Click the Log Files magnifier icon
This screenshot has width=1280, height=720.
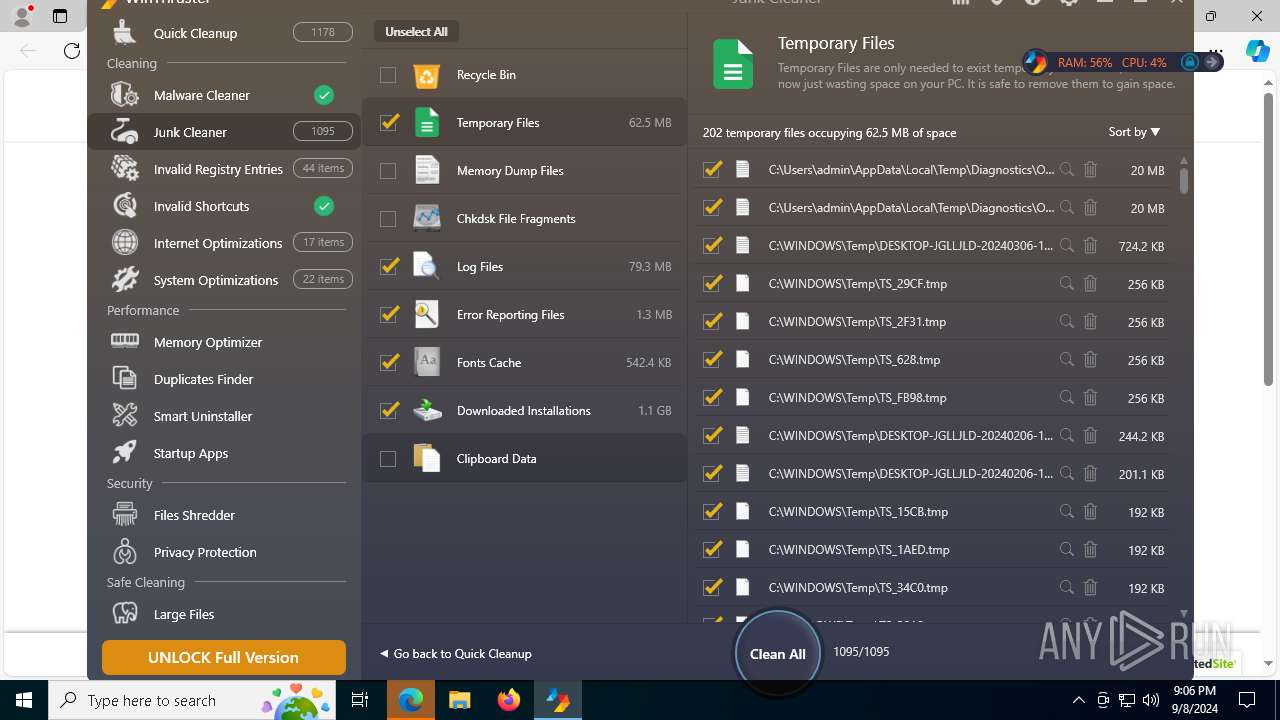pyautogui.click(x=427, y=266)
